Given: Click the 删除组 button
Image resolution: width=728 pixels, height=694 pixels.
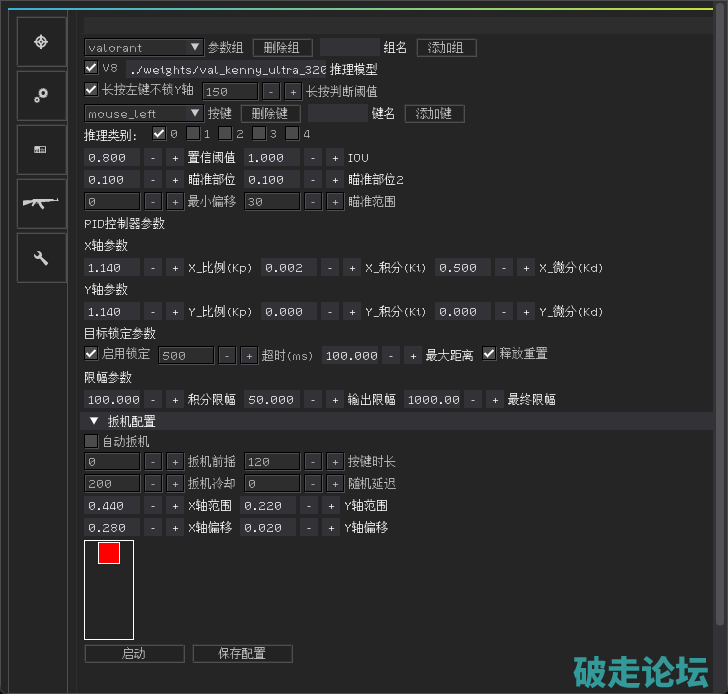Looking at the screenshot, I should pyautogui.click(x=282, y=48).
